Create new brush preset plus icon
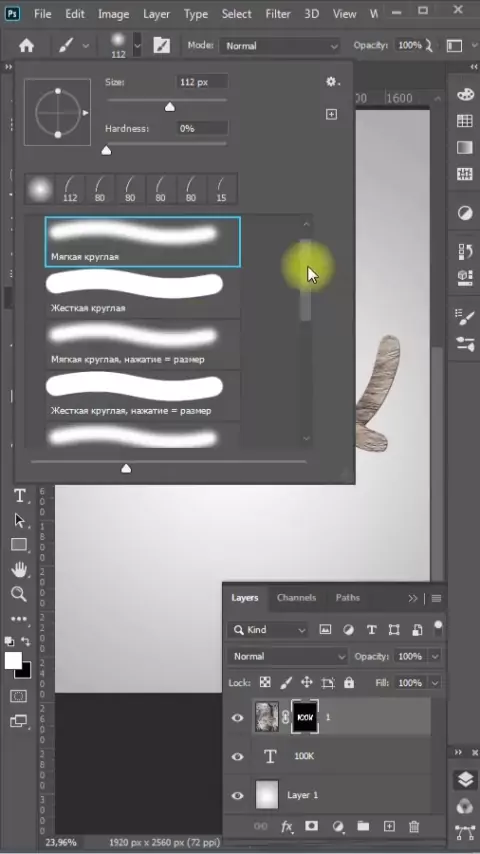This screenshot has width=480, height=854. 331,114
